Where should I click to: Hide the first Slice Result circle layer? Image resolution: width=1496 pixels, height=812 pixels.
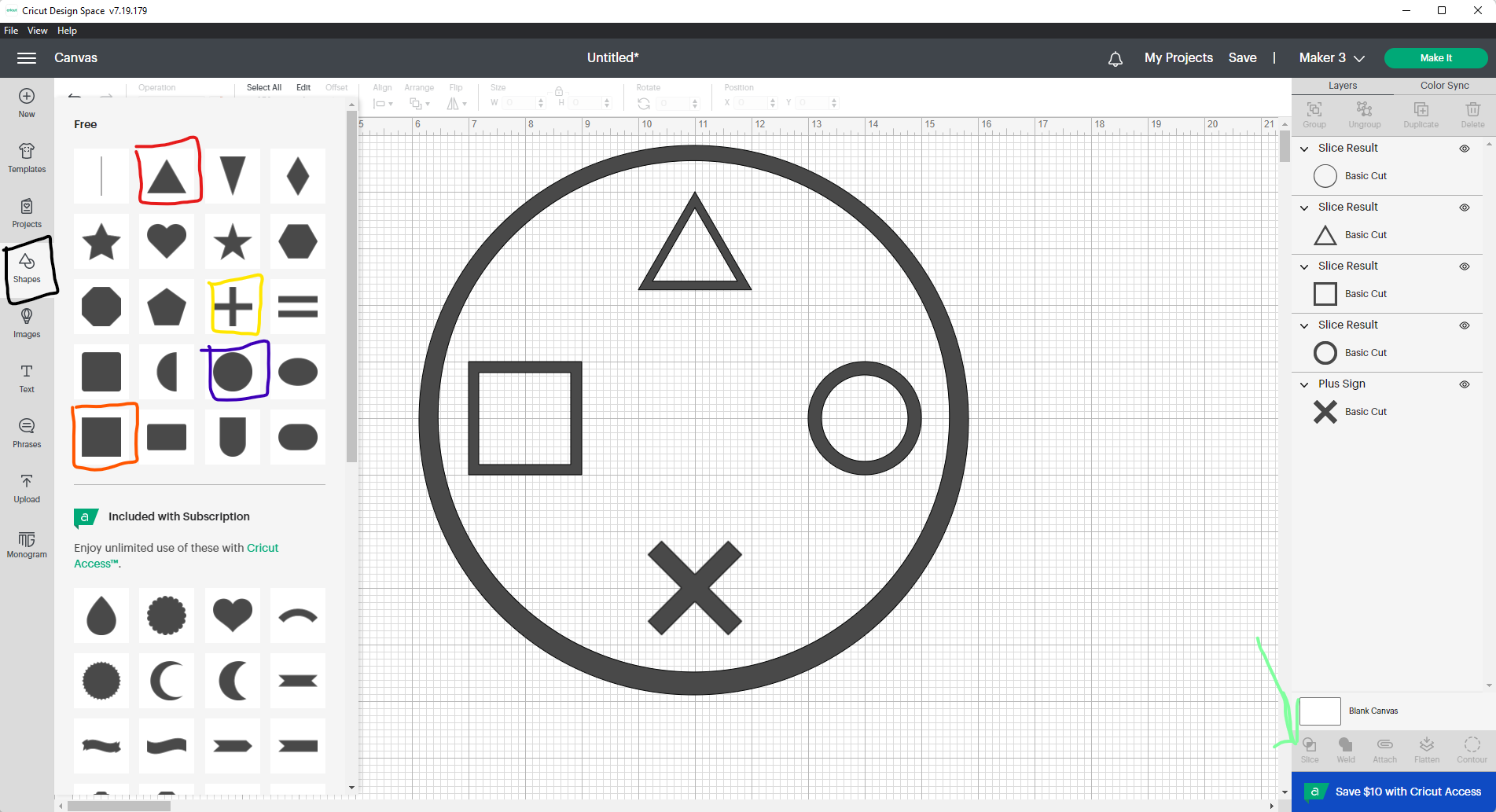[1465, 149]
